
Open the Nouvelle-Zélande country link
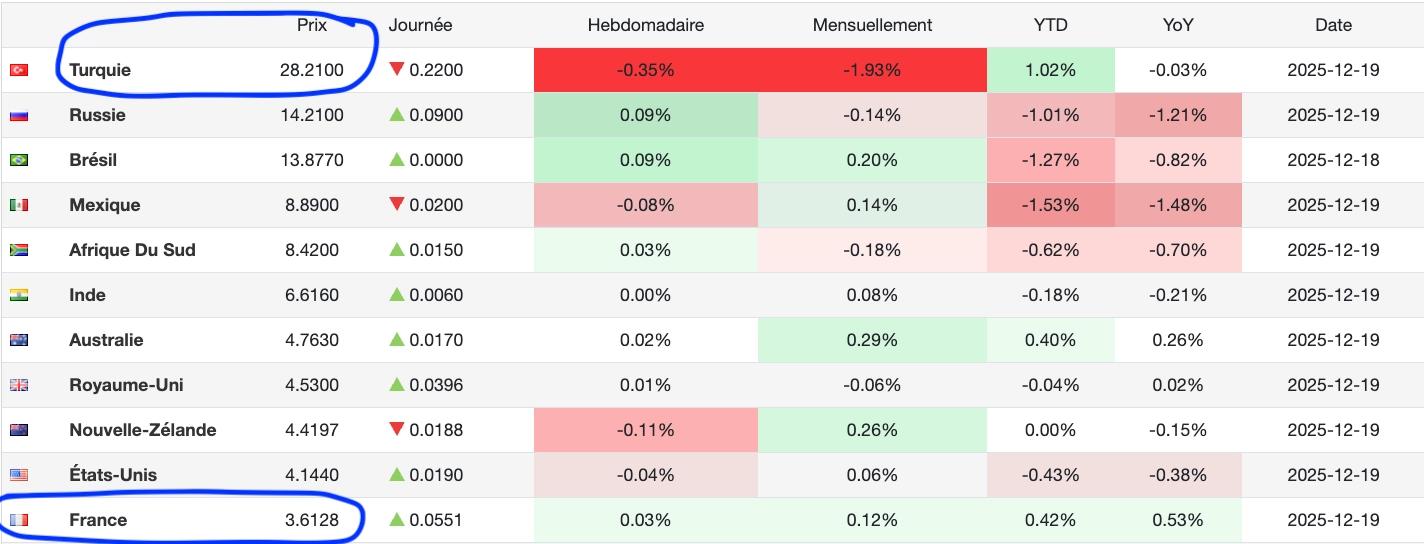click(142, 430)
